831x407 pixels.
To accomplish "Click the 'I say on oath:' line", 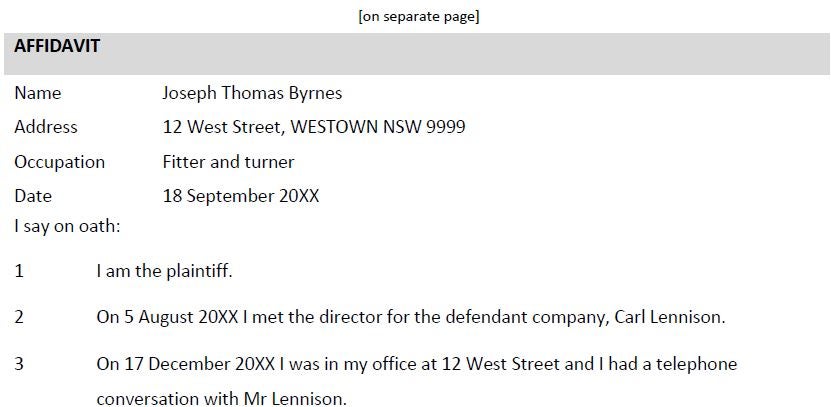I will 67,226.
